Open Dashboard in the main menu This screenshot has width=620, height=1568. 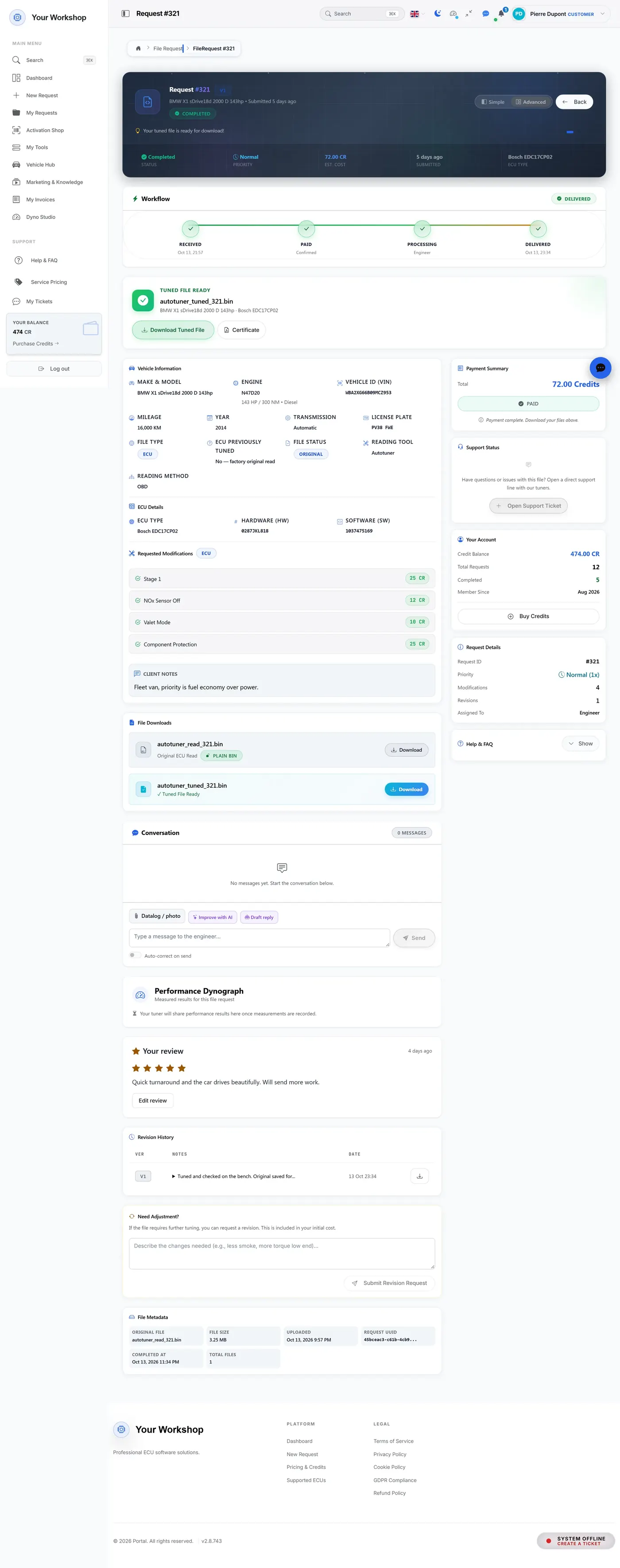(x=39, y=78)
